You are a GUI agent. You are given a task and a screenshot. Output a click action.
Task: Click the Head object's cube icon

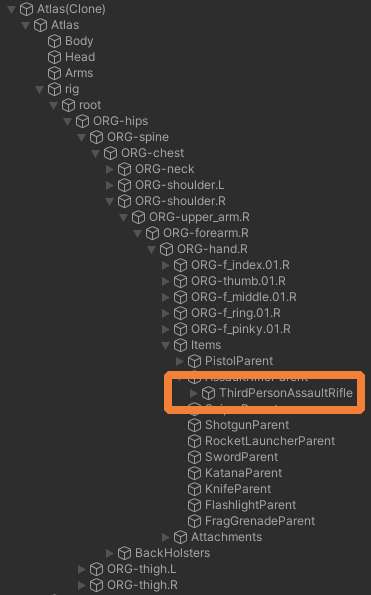click(x=54, y=57)
